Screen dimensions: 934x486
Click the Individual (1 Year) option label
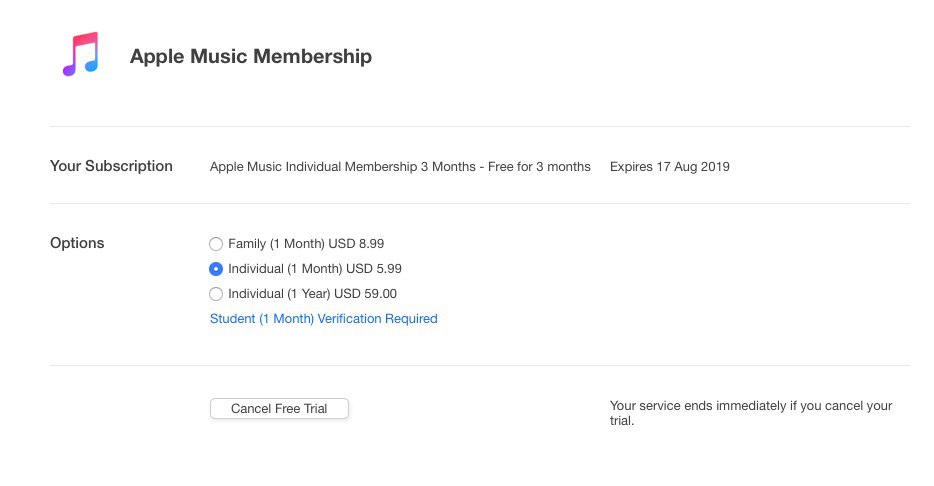point(279,294)
